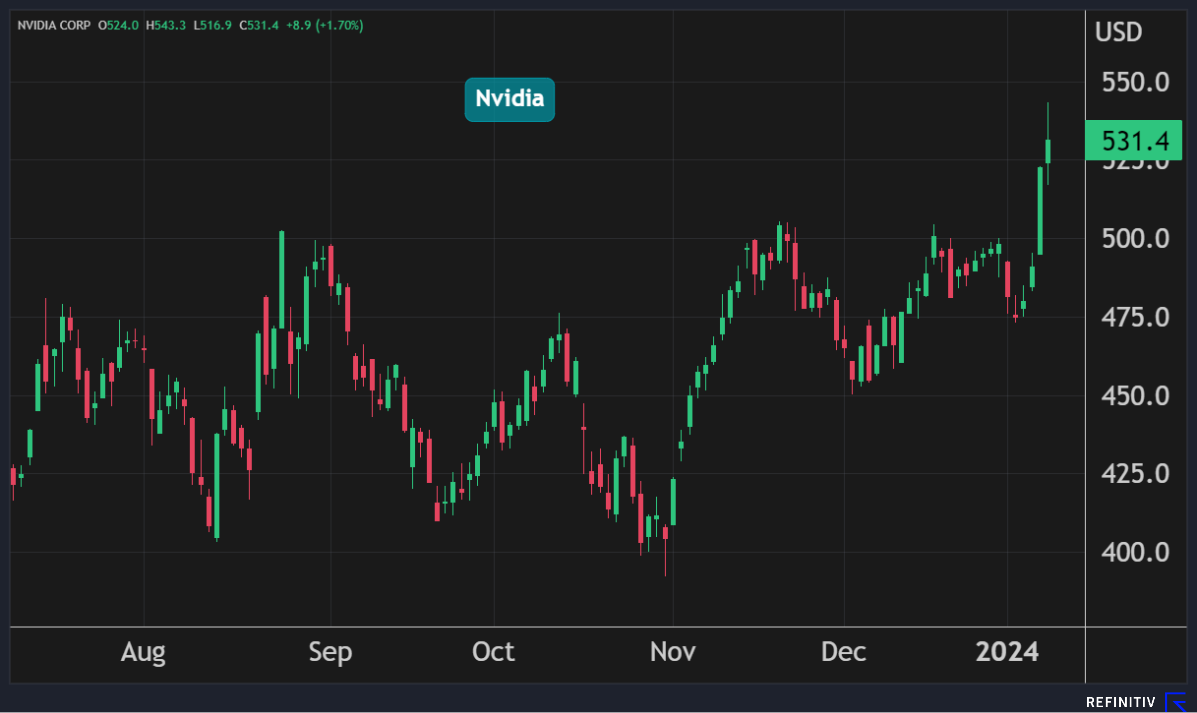The width and height of the screenshot is (1197, 713).
Task: Click the Aug label on time axis
Action: tap(143, 652)
